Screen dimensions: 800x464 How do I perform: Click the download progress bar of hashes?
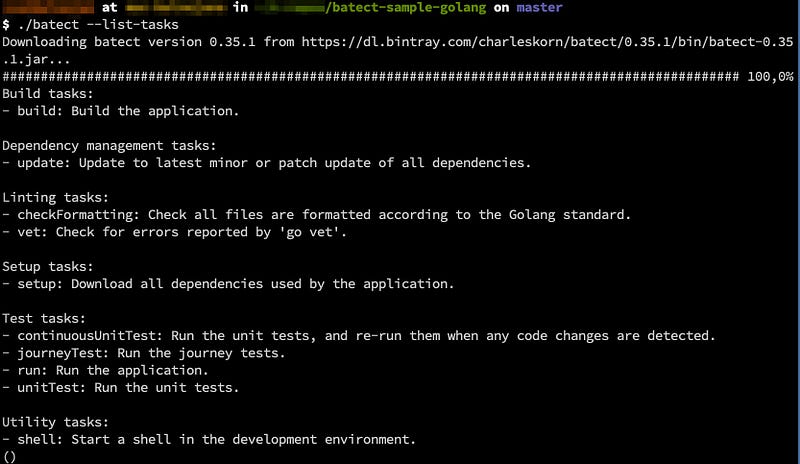tap(370, 77)
